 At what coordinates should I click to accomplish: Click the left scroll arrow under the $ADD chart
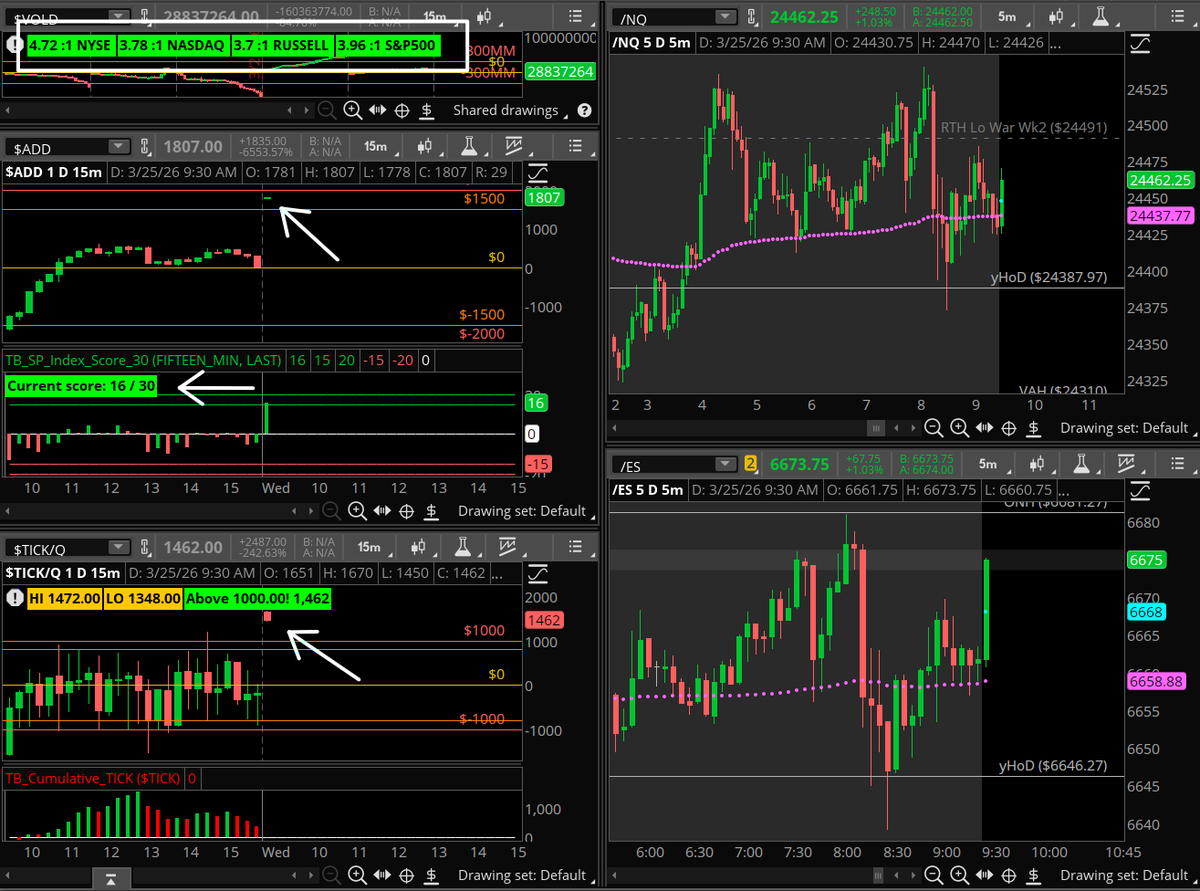[x=8, y=511]
